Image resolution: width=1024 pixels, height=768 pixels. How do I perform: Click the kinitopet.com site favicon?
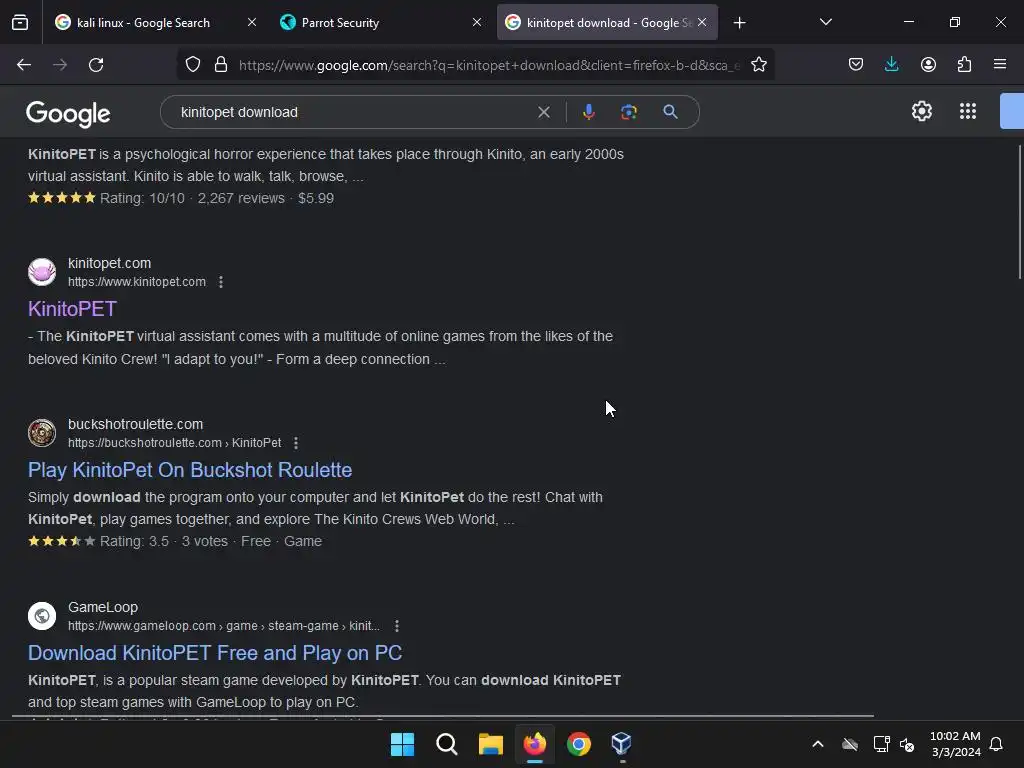click(42, 272)
